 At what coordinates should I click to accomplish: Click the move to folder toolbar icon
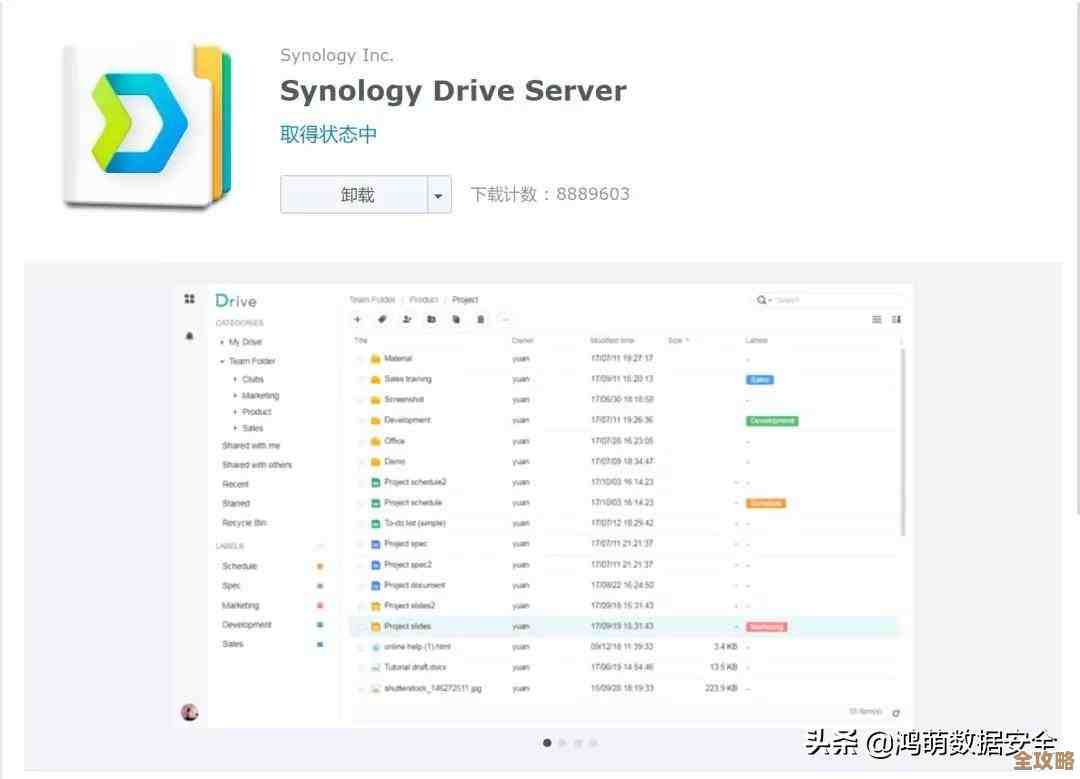coord(430,319)
